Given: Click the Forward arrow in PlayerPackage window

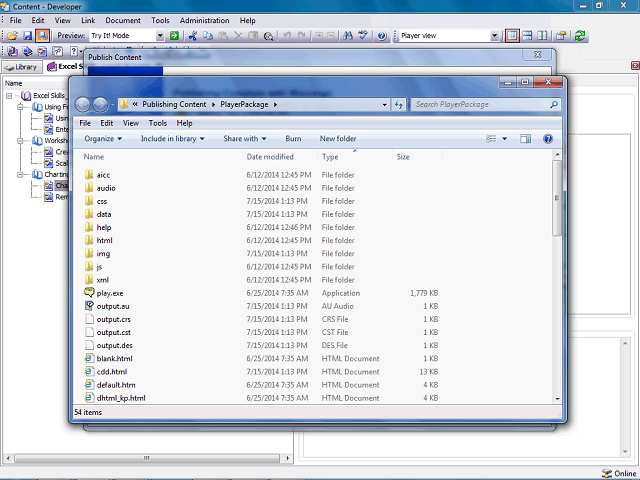Looking at the screenshot, I should [100, 105].
